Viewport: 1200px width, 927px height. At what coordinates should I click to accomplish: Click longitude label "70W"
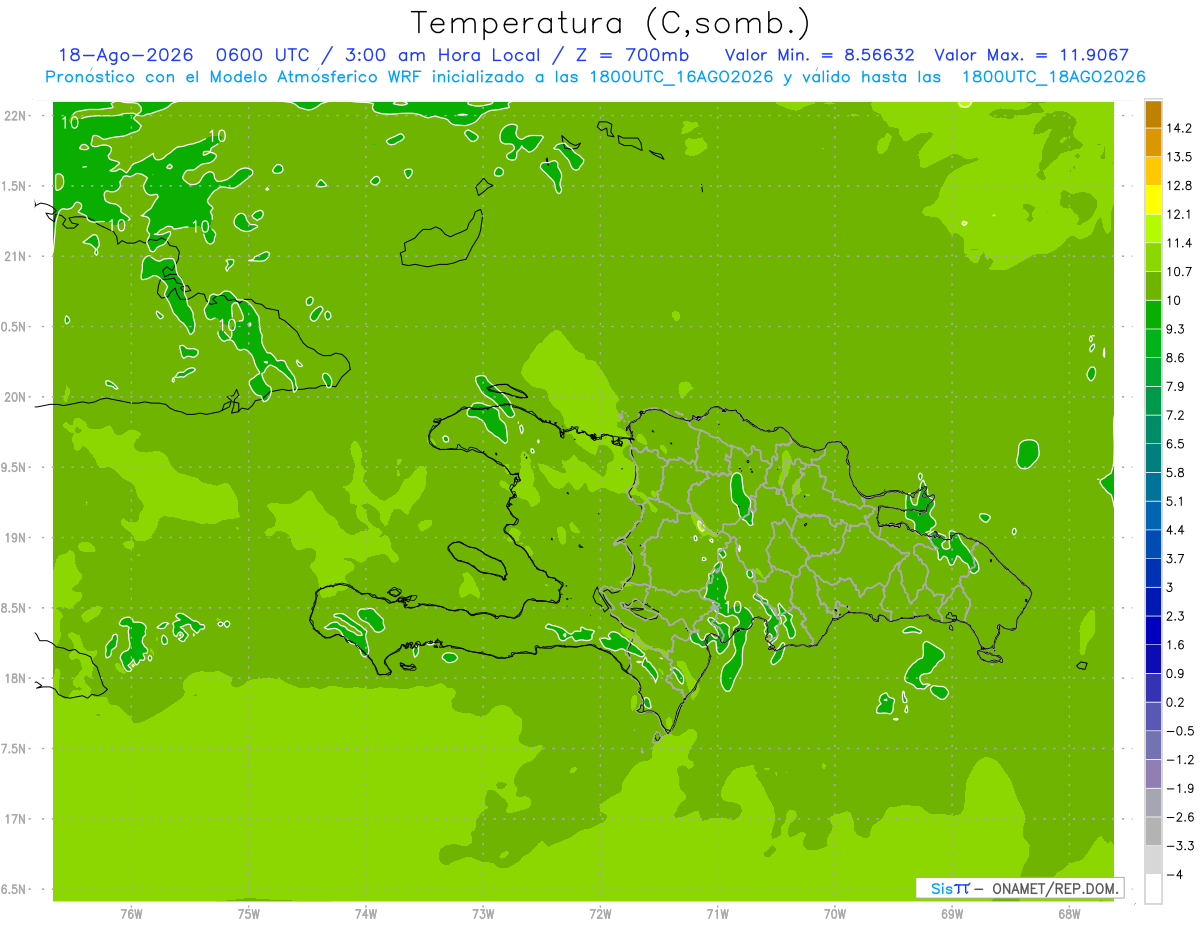(835, 914)
